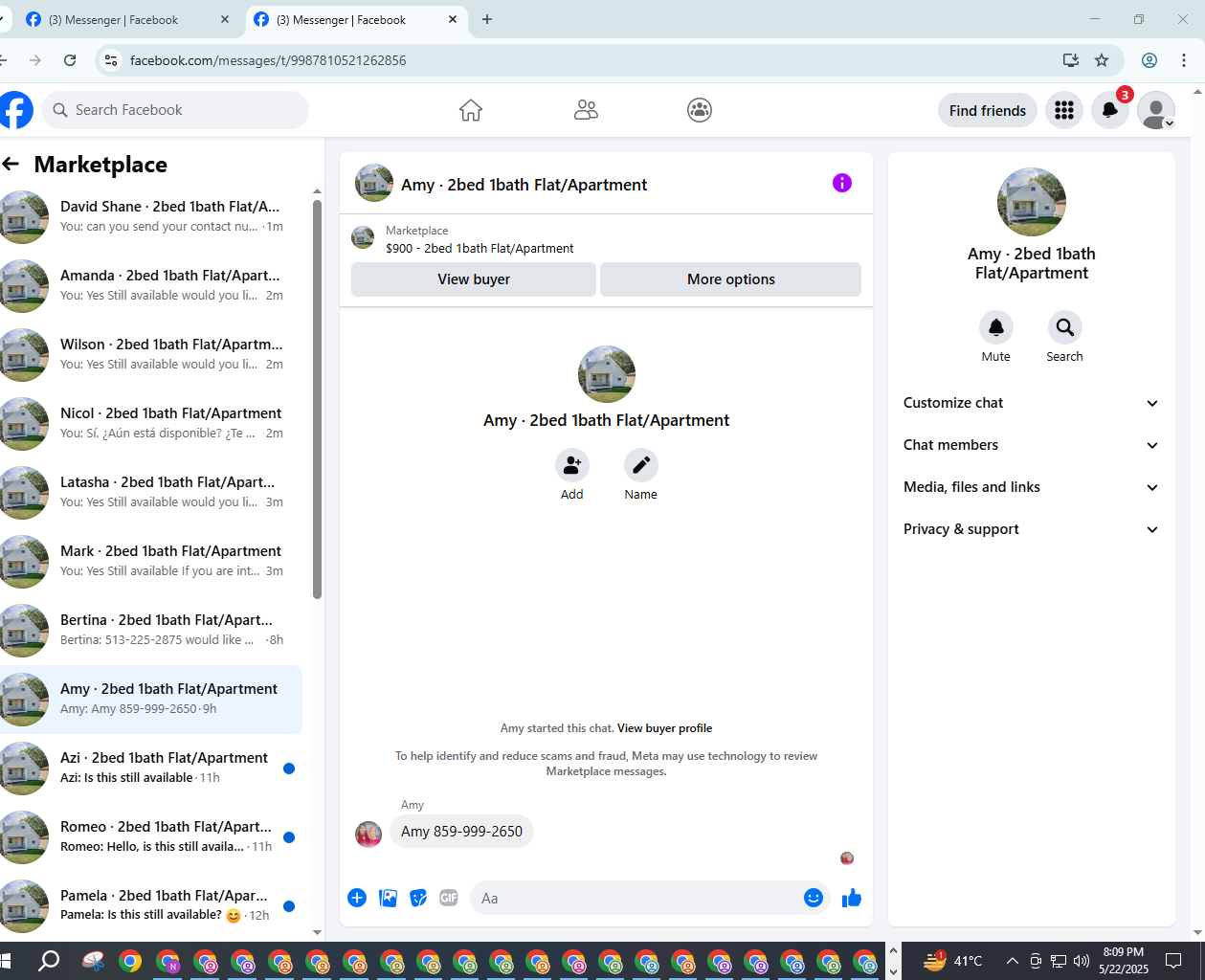
Task: Open Azi conversation in list
Action: [x=151, y=768]
